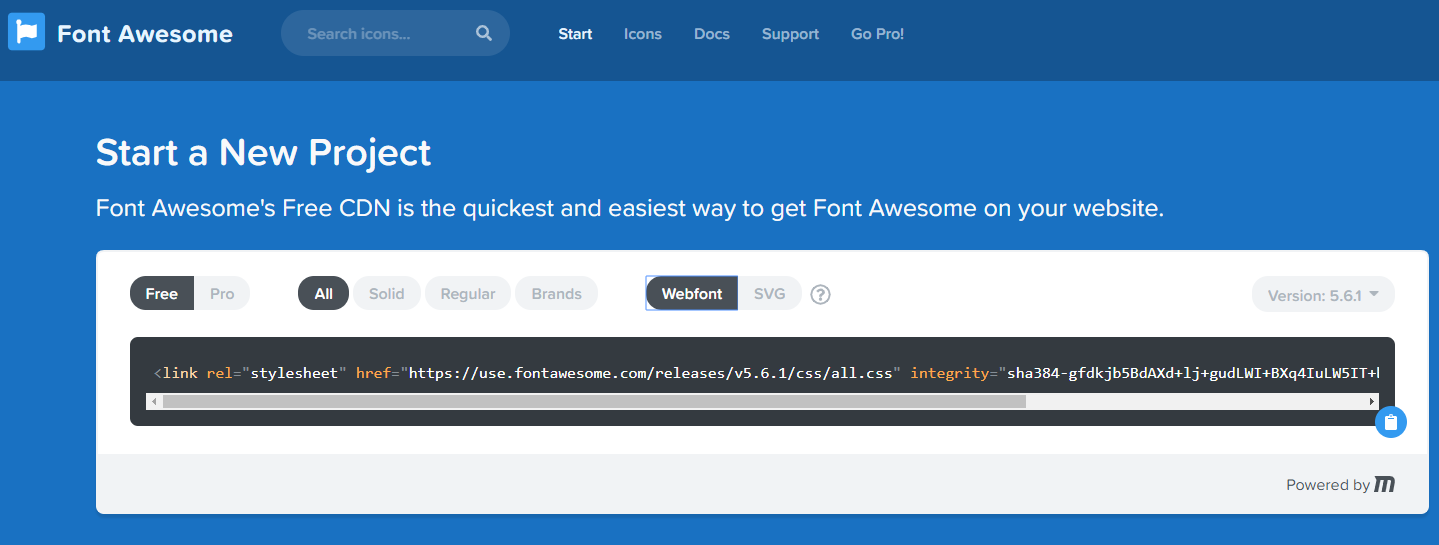Choose the Solid style filter

[387, 293]
